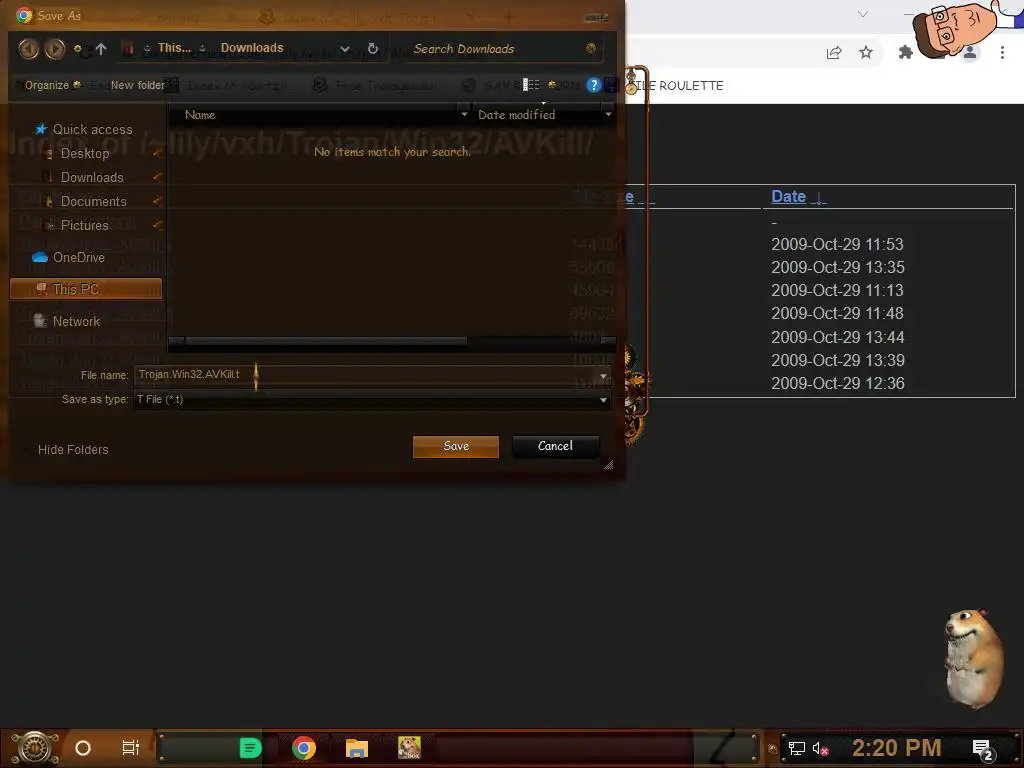Click the horizontal scrollbar thumb in file list
This screenshot has width=1024, height=768.
point(326,341)
